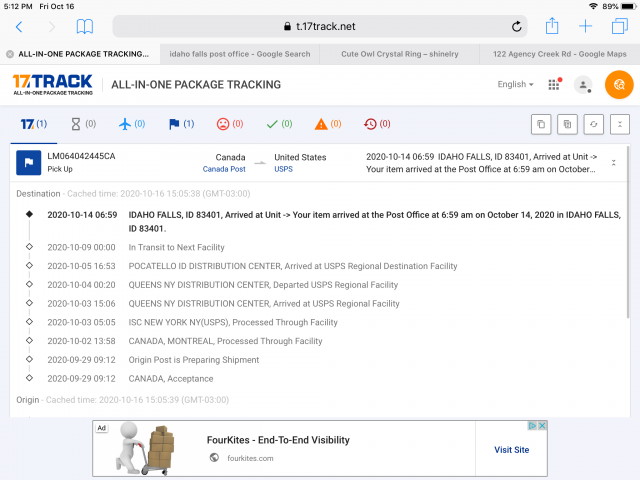
Task: Filter by clock expired (0)
Action: pyautogui.click(x=377, y=124)
